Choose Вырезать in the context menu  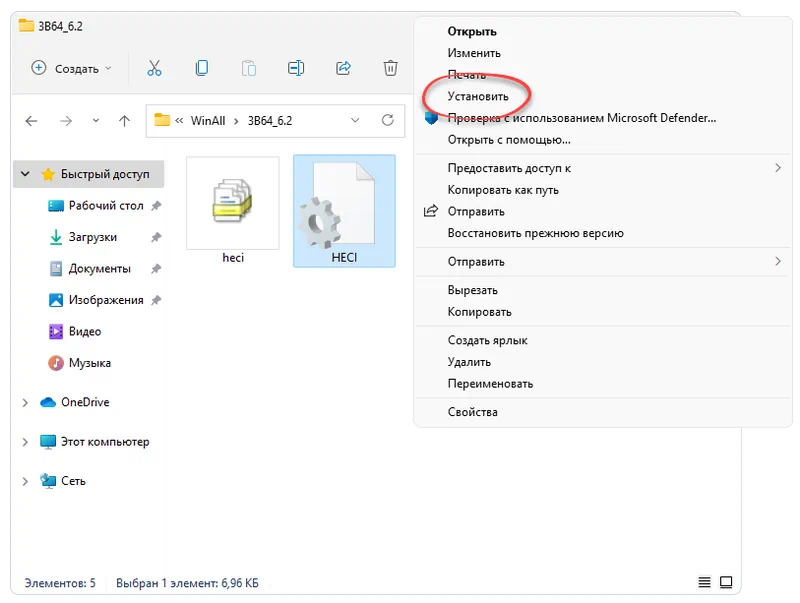pos(472,290)
